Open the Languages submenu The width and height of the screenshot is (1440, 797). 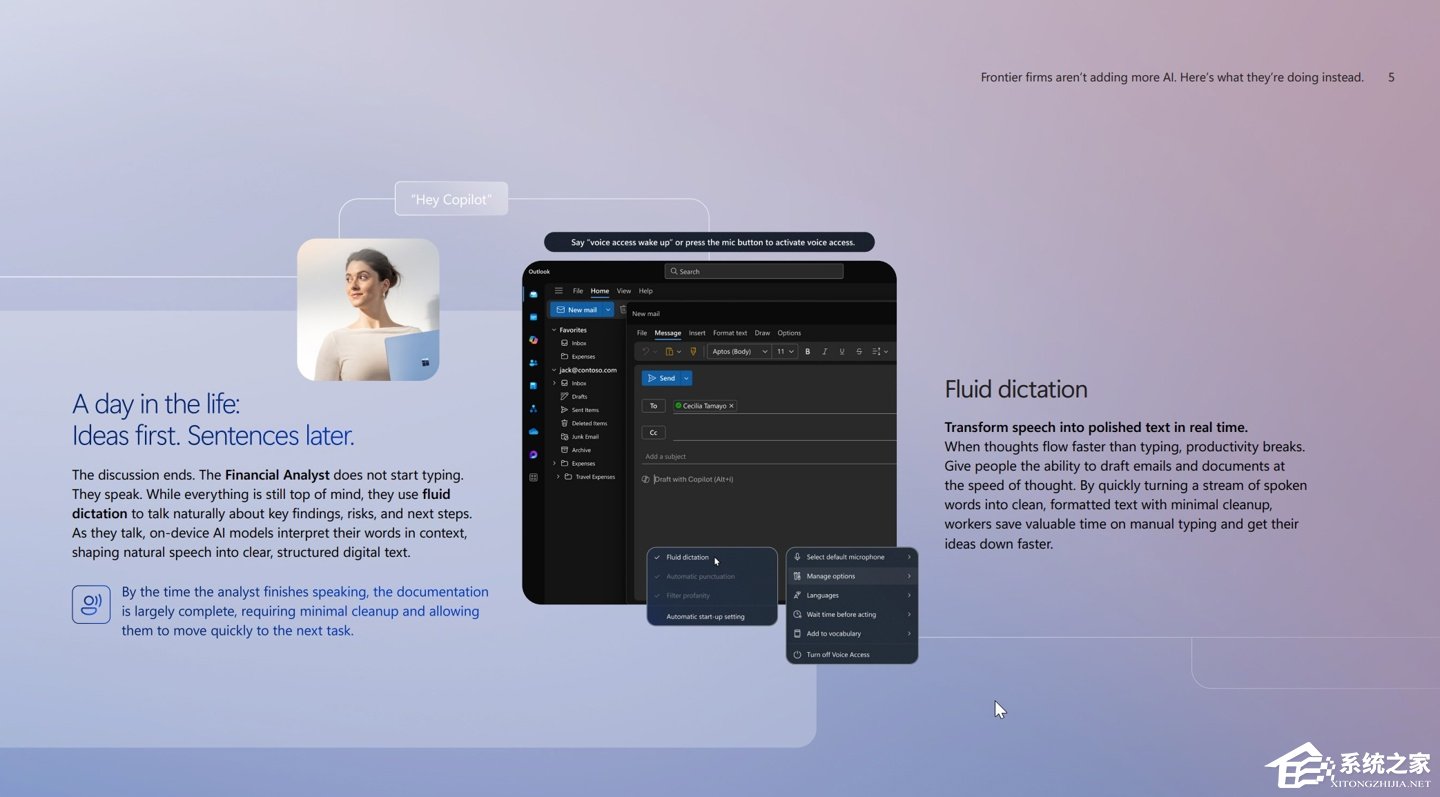(852, 595)
